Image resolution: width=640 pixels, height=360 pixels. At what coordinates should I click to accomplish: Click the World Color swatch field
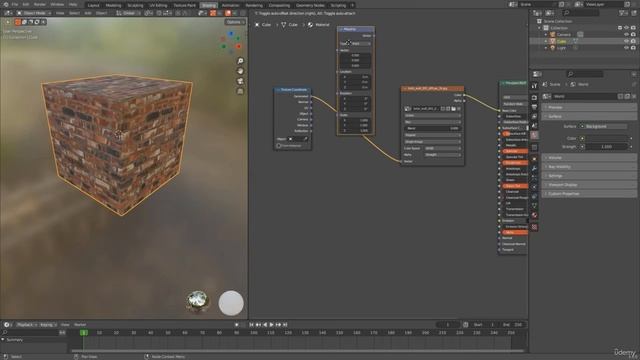(606, 138)
